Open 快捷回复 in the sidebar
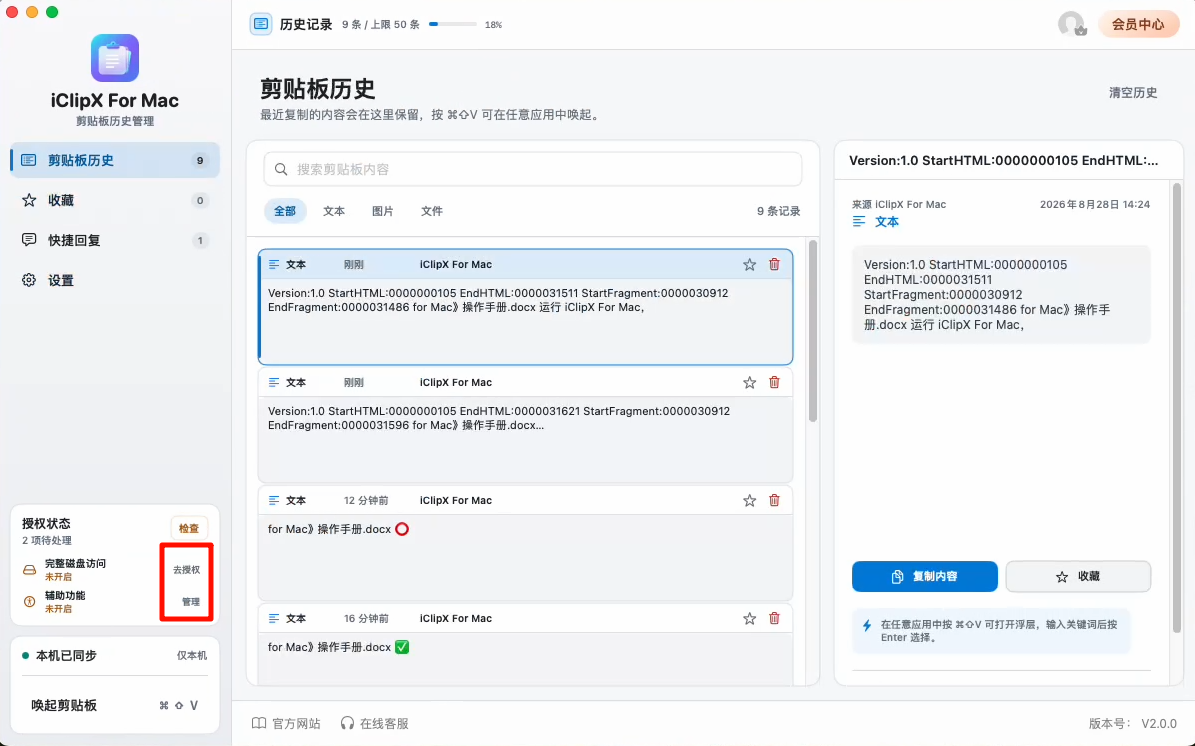1195x746 pixels. [115, 240]
